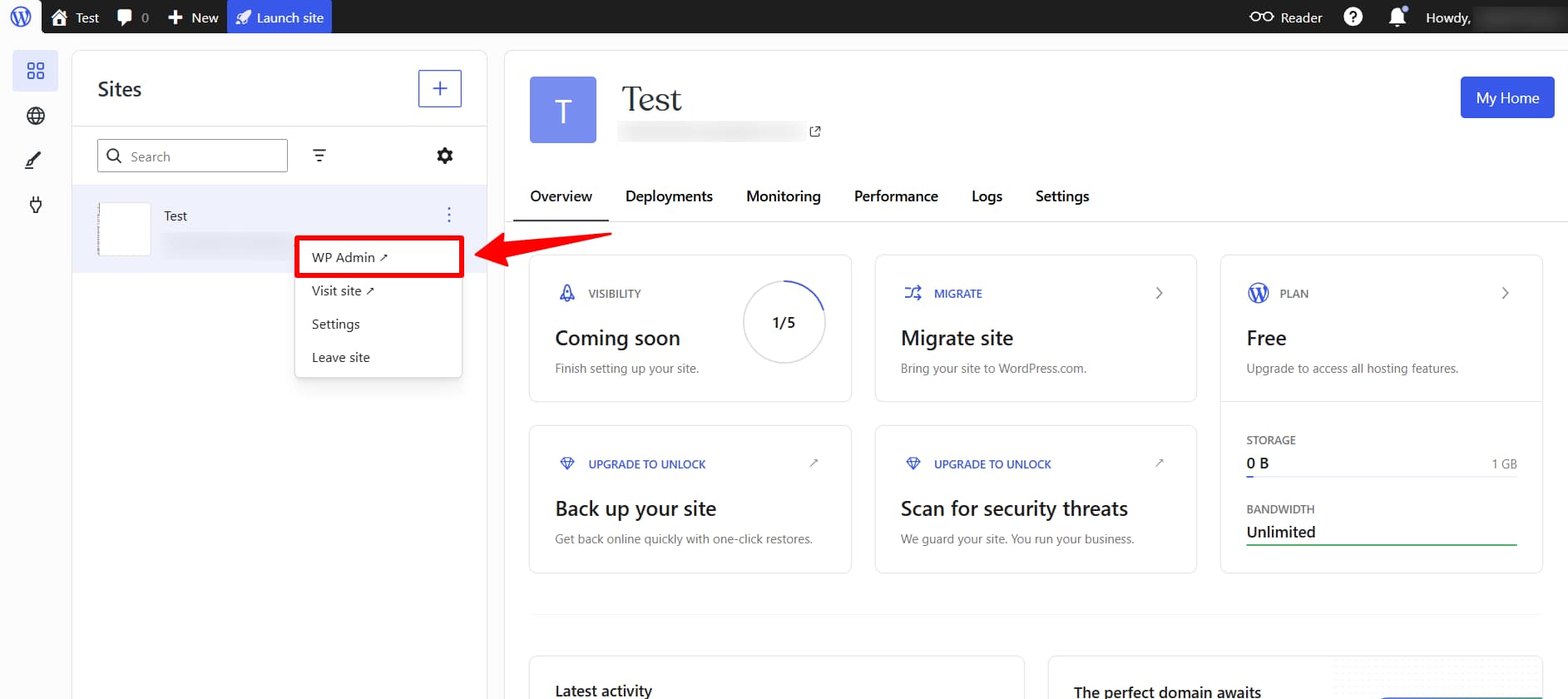Click the Visibility rocket icon
This screenshot has height=699, width=1568.
pos(567,293)
